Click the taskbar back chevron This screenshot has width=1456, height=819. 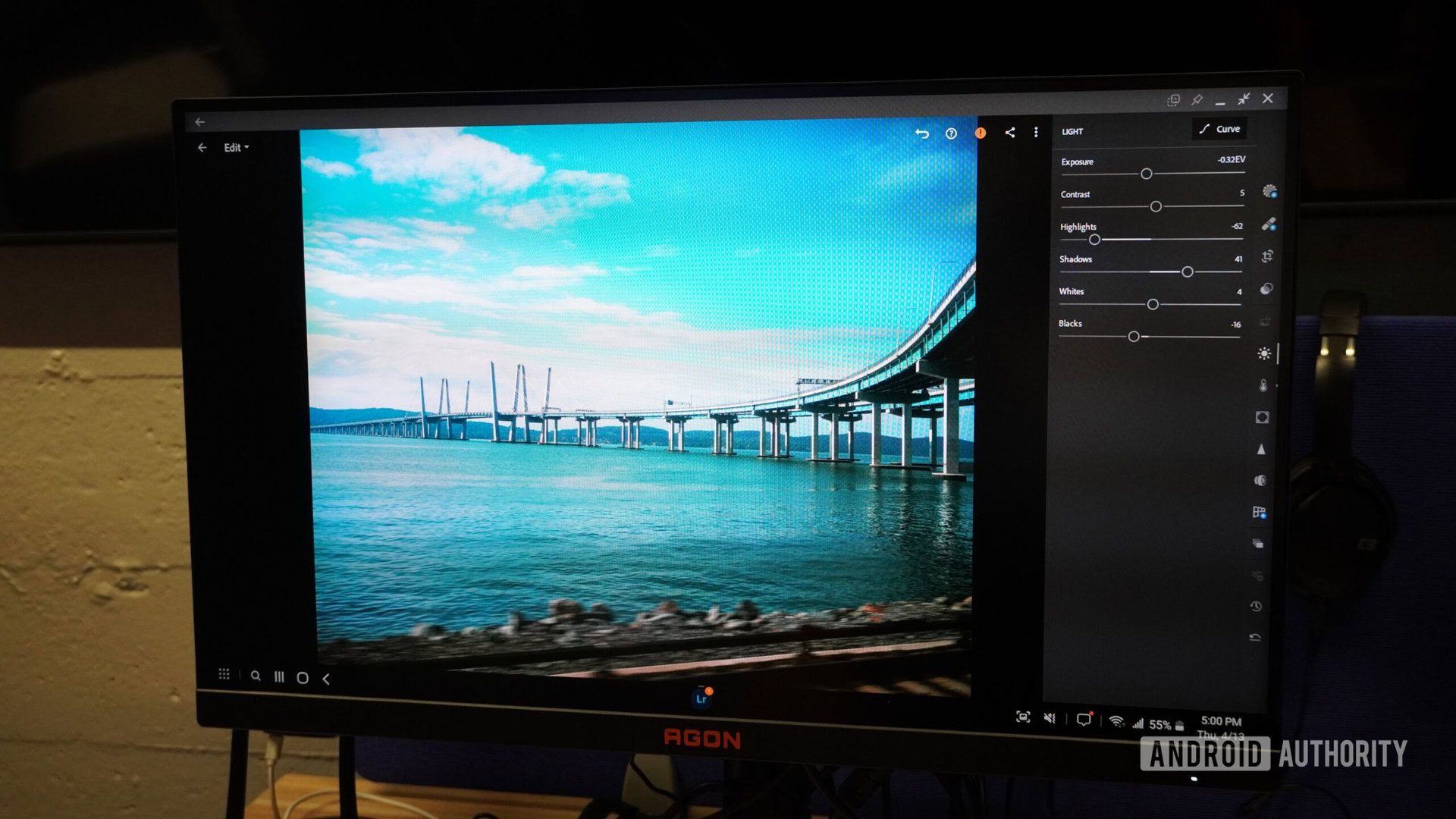click(x=326, y=679)
